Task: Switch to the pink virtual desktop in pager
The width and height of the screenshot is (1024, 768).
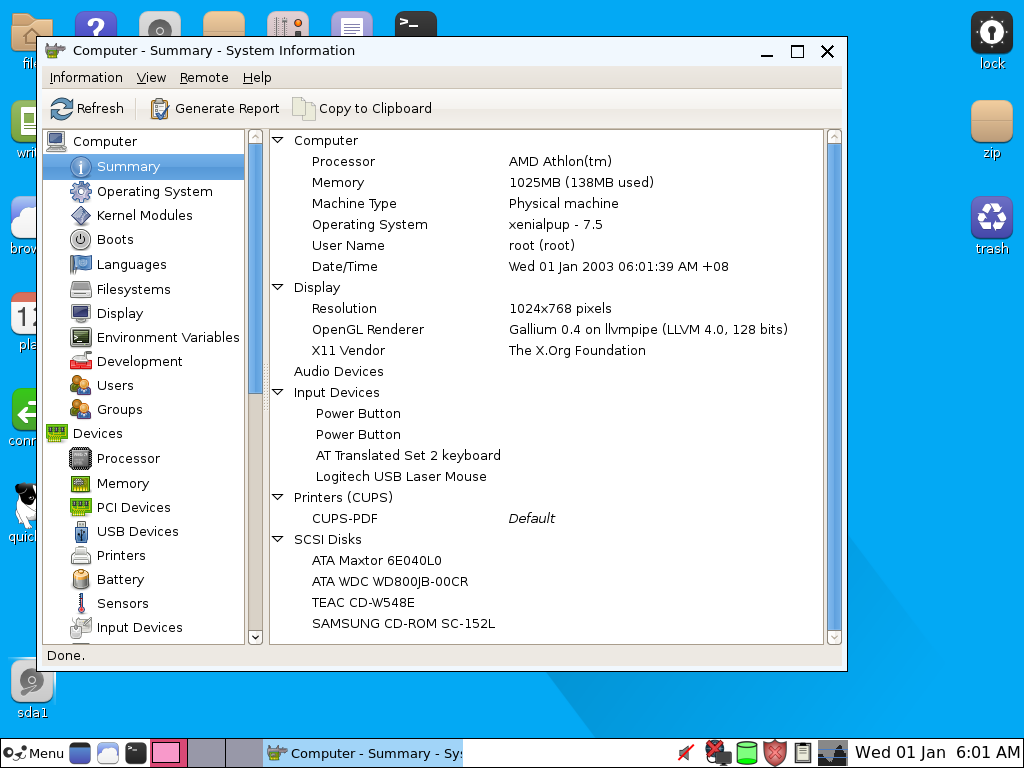Action: (166, 753)
